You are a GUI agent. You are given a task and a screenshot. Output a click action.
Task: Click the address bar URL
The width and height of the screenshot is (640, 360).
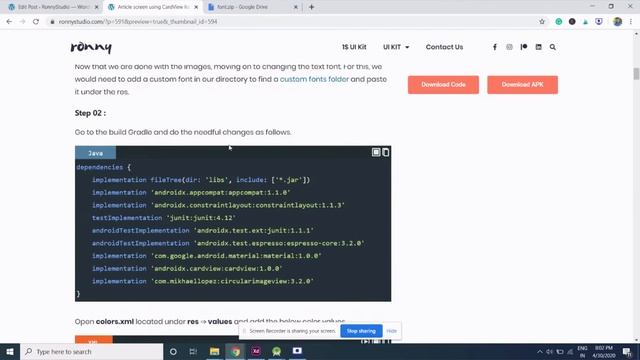click(138, 22)
